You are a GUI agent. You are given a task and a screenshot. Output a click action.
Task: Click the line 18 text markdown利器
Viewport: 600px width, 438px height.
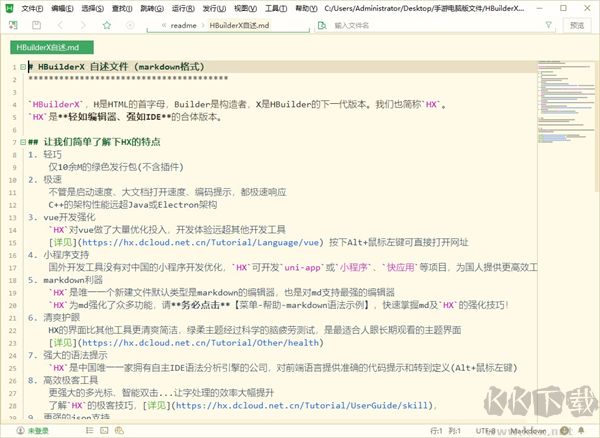[x=73, y=280]
